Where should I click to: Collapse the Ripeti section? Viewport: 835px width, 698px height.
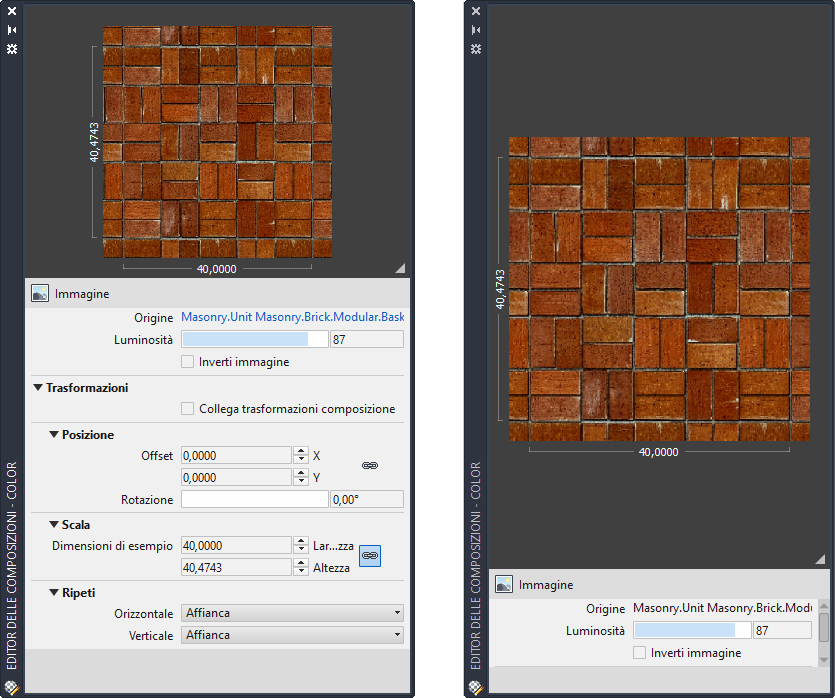coord(54,593)
